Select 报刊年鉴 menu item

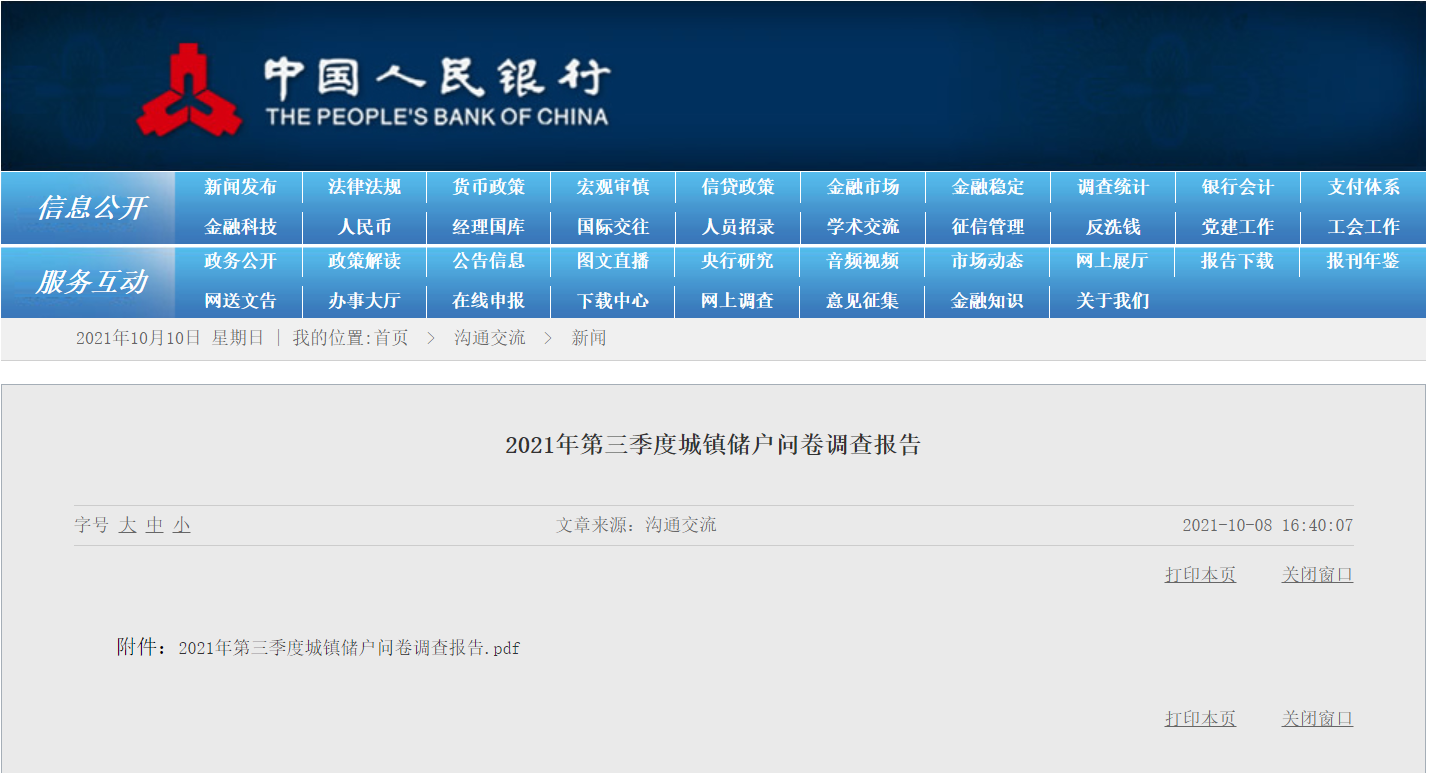(x=1364, y=261)
